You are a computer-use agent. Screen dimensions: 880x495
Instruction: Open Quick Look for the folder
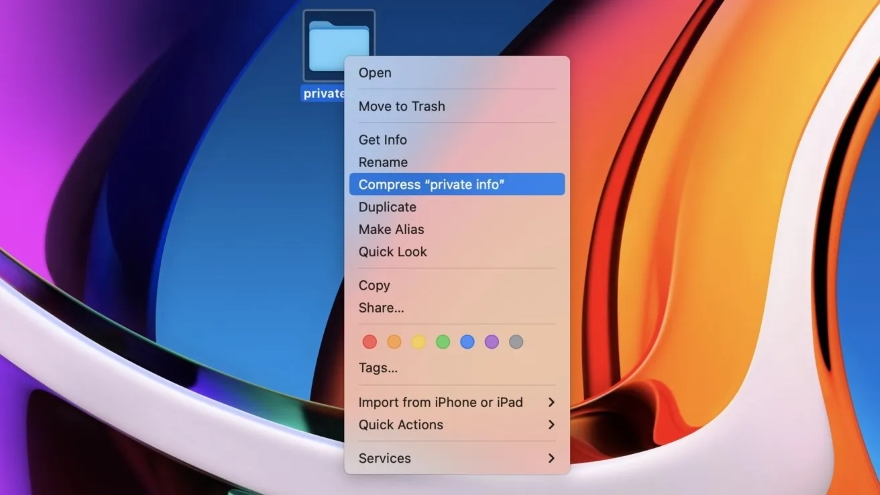pyautogui.click(x=393, y=252)
